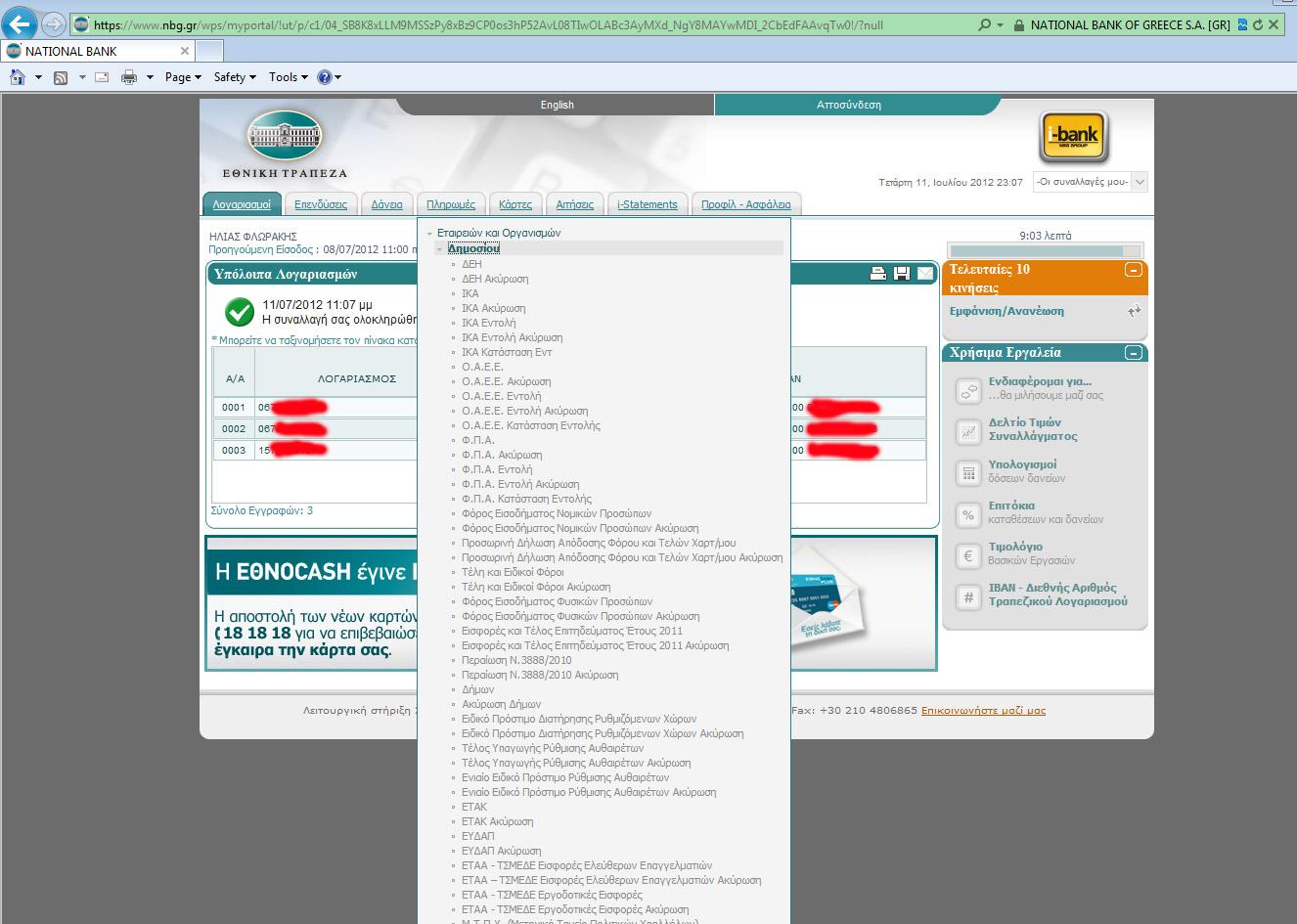This screenshot has width=1297, height=924.
Task: Click the security lock icon in address bar
Action: [1018, 25]
